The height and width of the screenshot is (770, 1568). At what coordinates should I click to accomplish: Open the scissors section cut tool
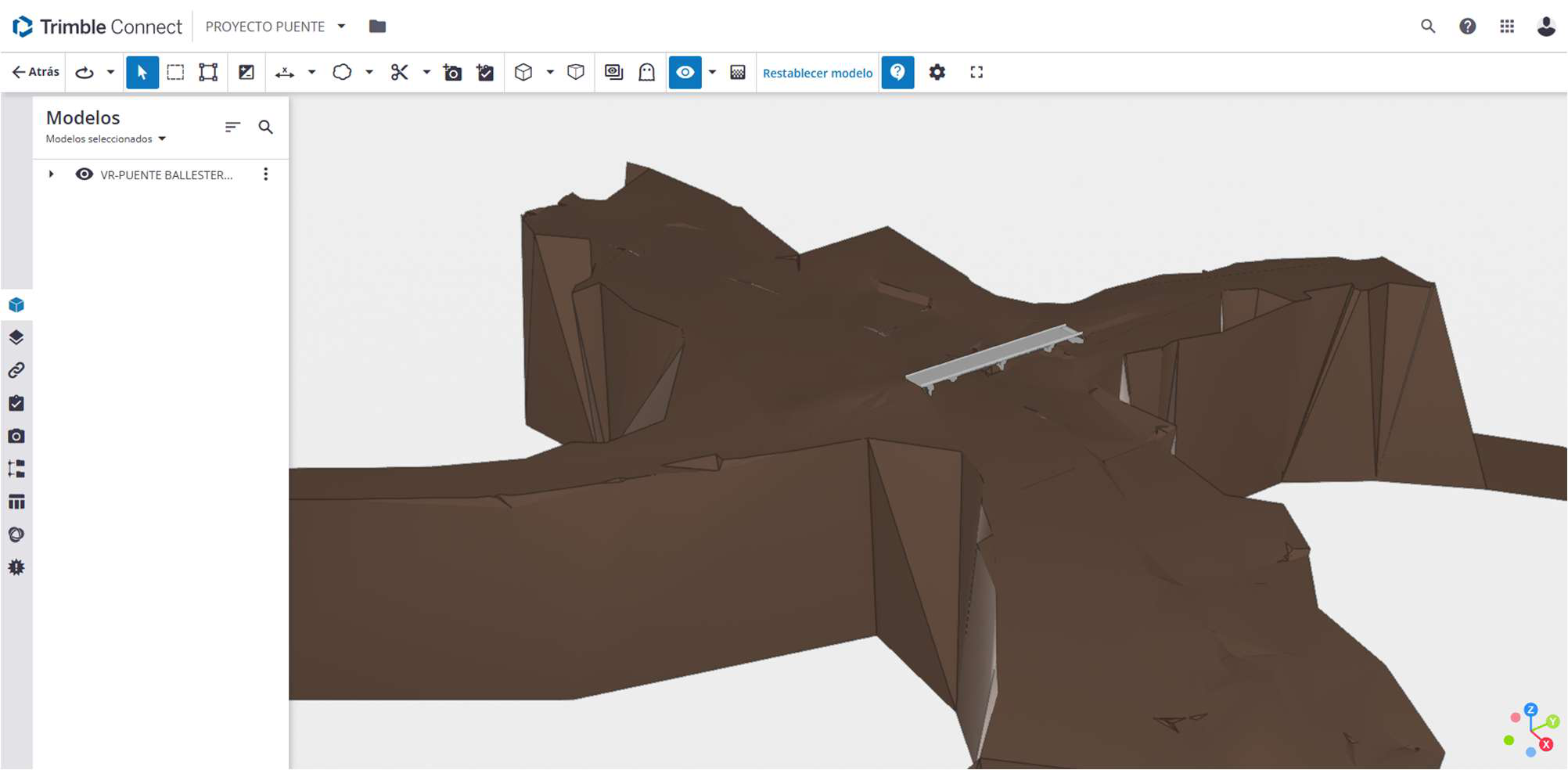pos(400,72)
